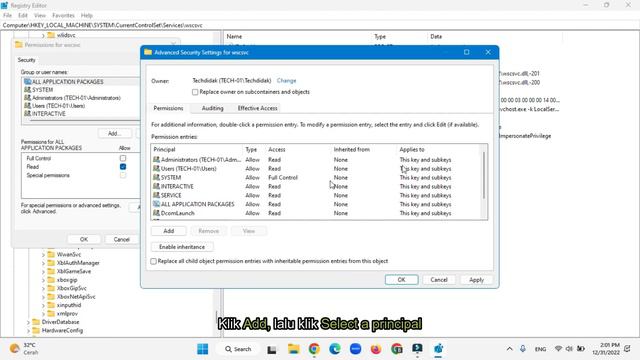Open the View menu in Registry Editor

[40, 16]
